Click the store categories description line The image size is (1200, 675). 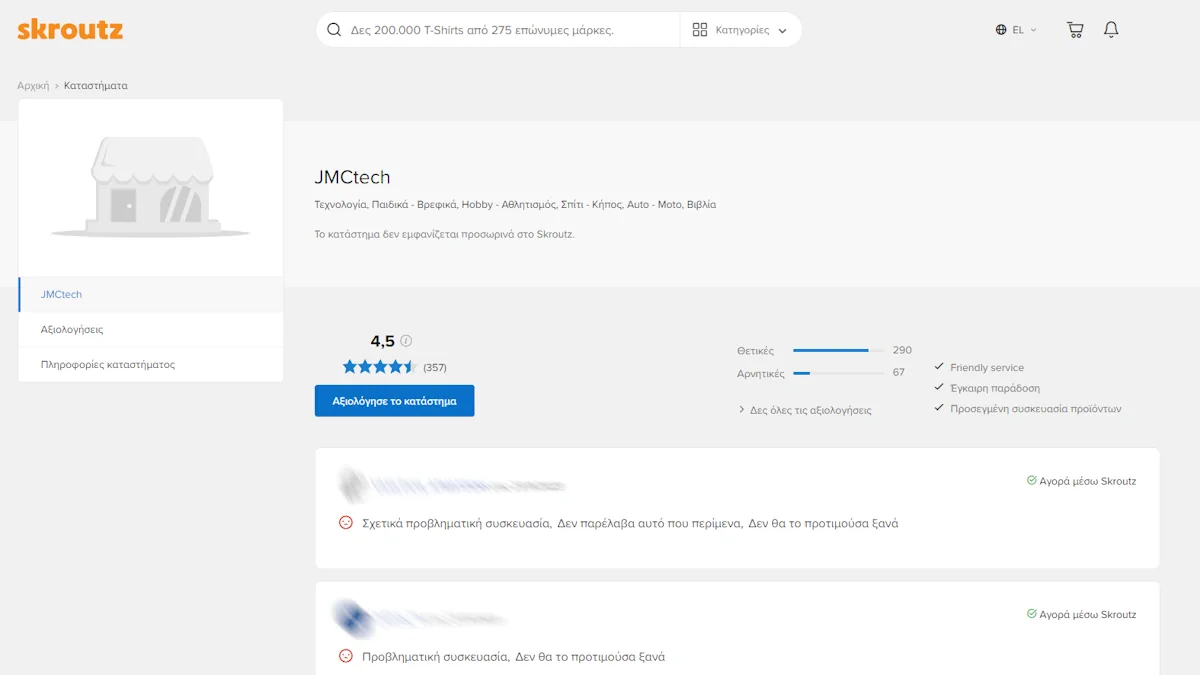pyautogui.click(x=515, y=204)
